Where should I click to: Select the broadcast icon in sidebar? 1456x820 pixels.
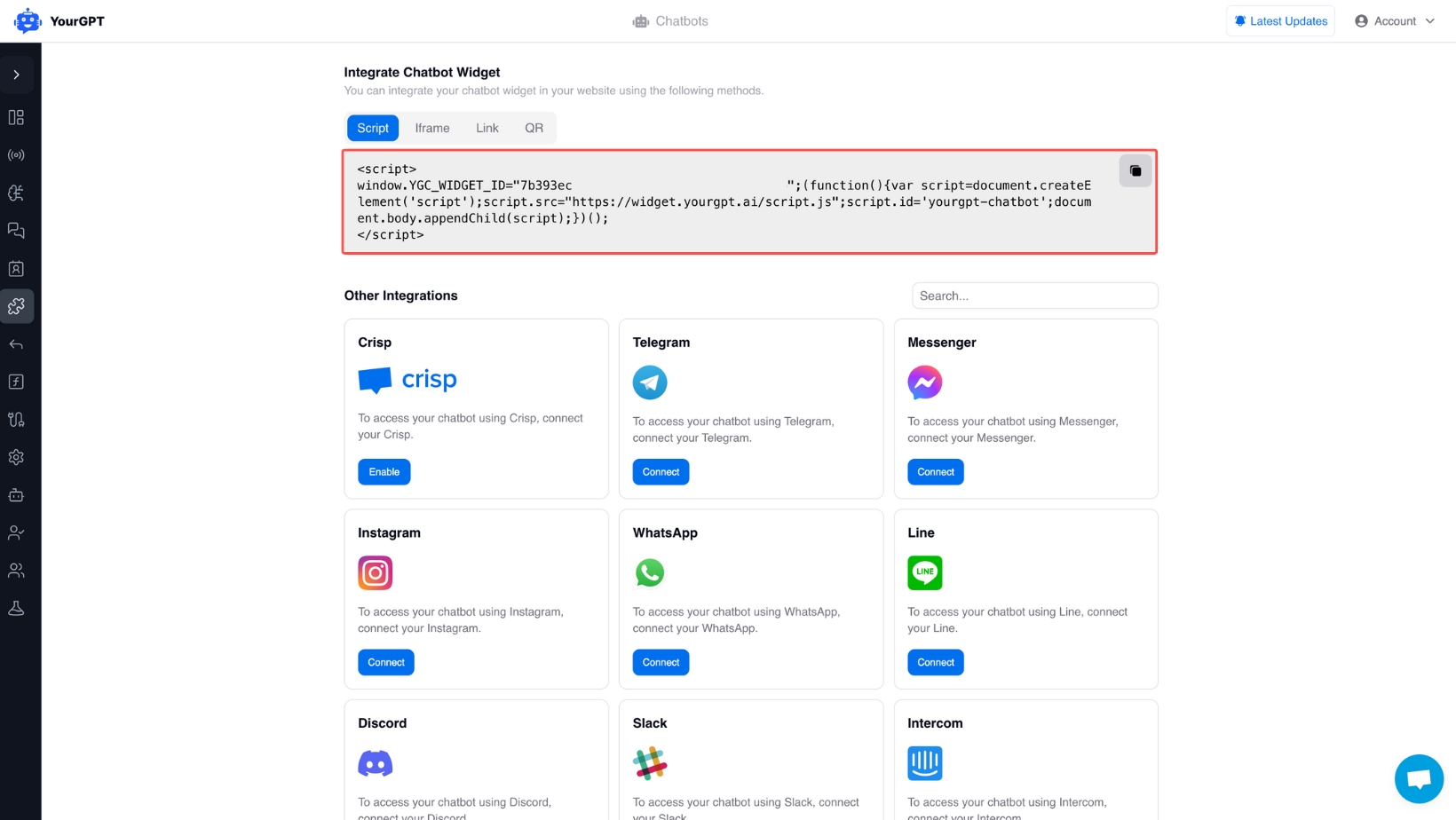(x=16, y=154)
